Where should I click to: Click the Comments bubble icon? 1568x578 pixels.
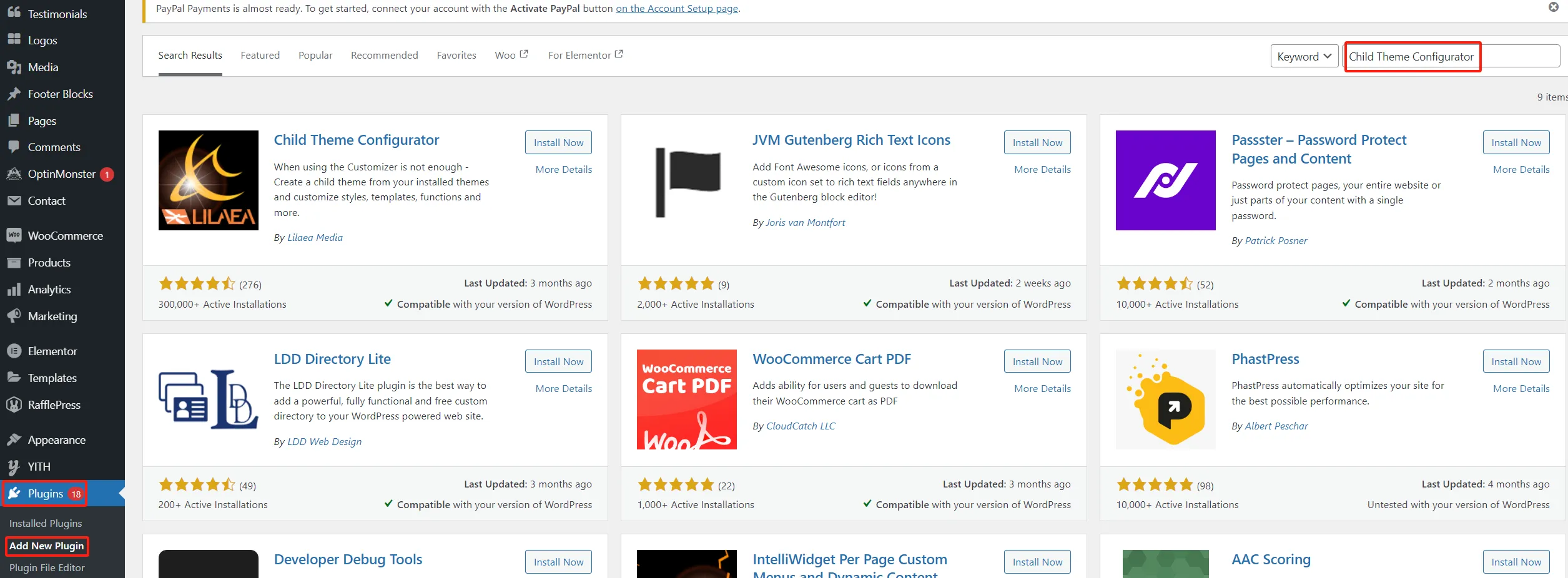pyautogui.click(x=14, y=147)
